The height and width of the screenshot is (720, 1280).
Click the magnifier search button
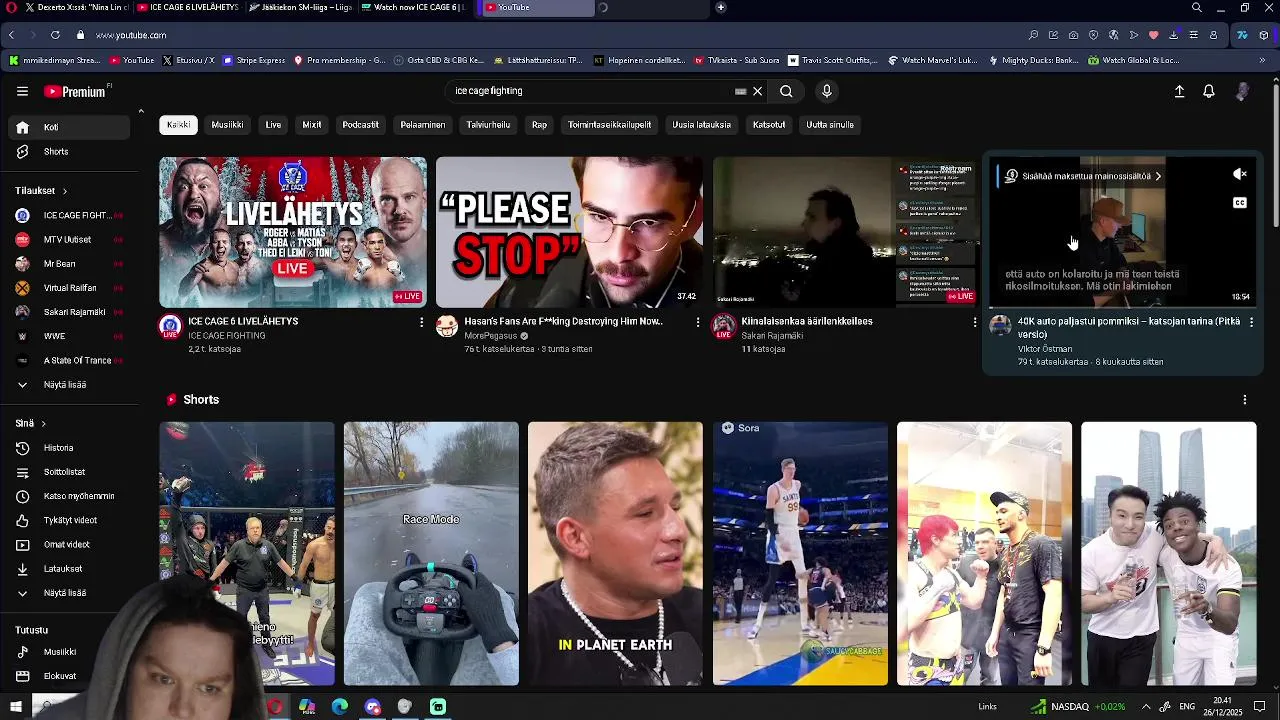786,91
